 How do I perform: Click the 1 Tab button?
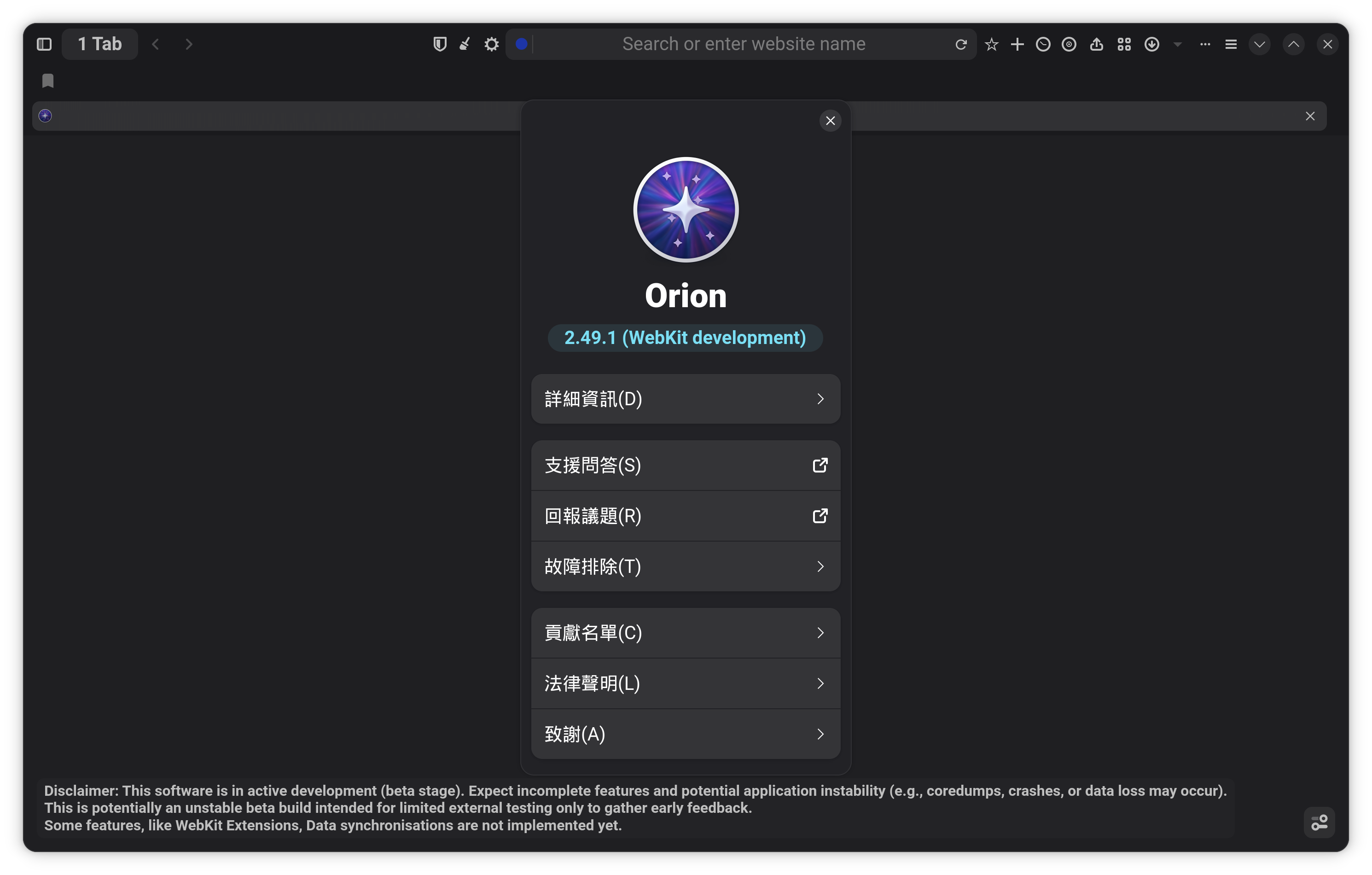(99, 44)
